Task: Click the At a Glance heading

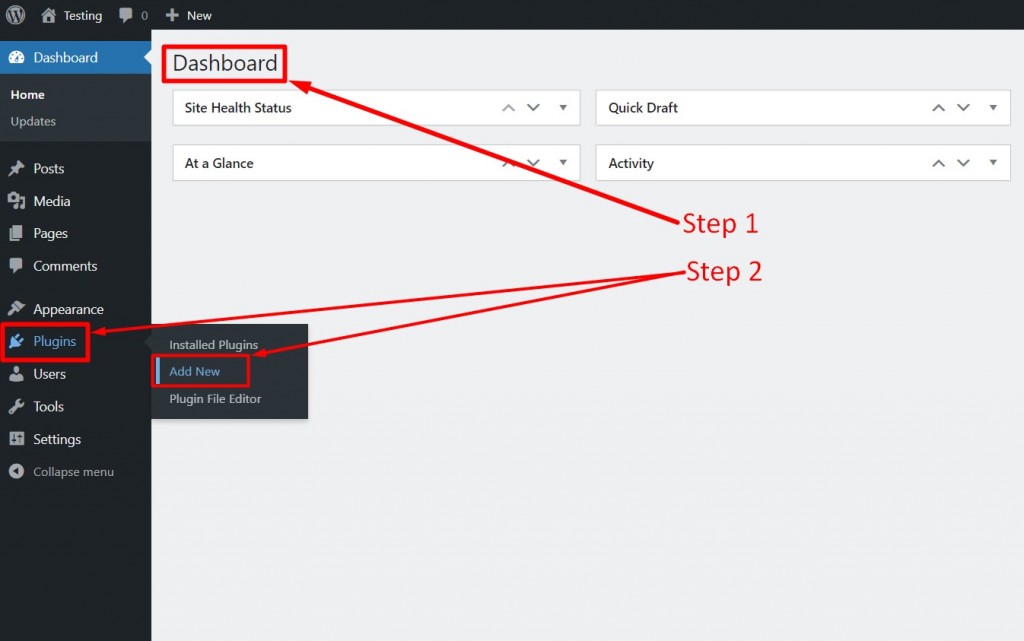Action: click(219, 163)
